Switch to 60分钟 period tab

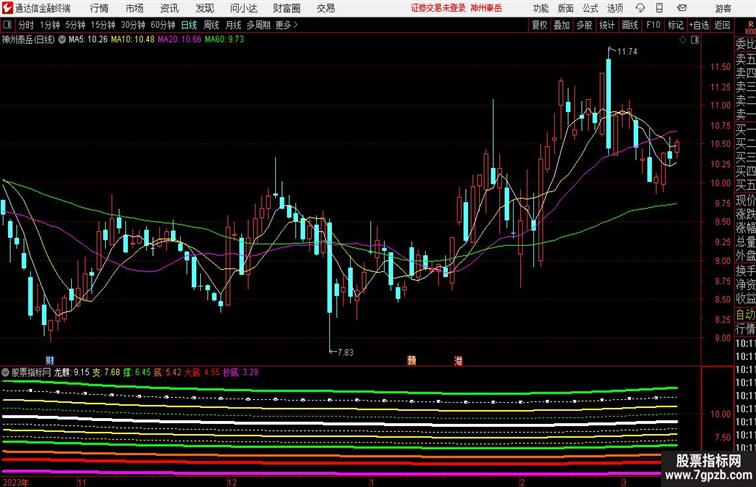click(x=163, y=25)
